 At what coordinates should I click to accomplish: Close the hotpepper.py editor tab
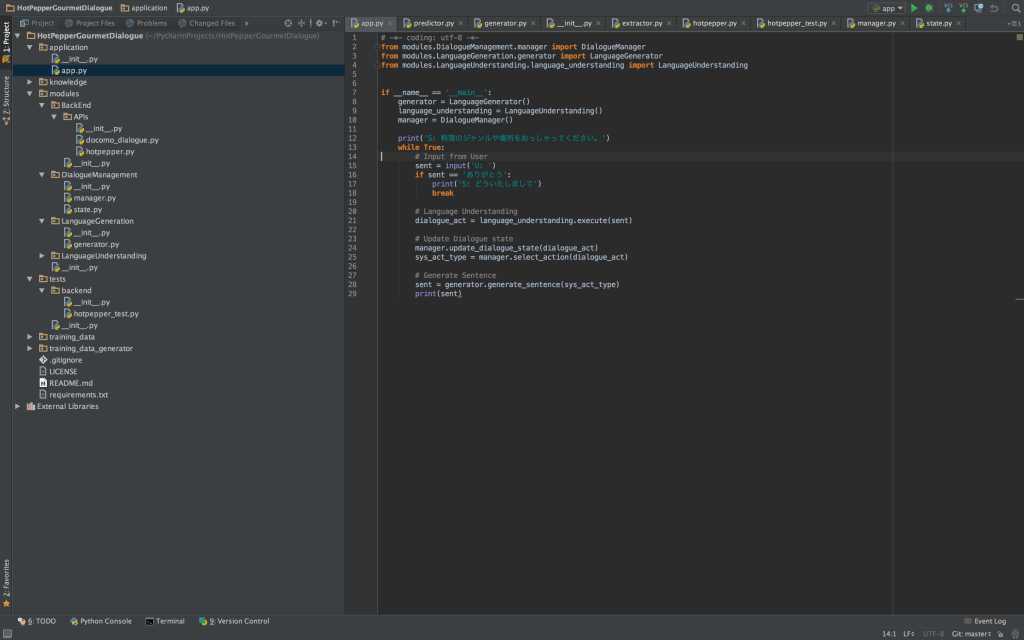[x=743, y=24]
